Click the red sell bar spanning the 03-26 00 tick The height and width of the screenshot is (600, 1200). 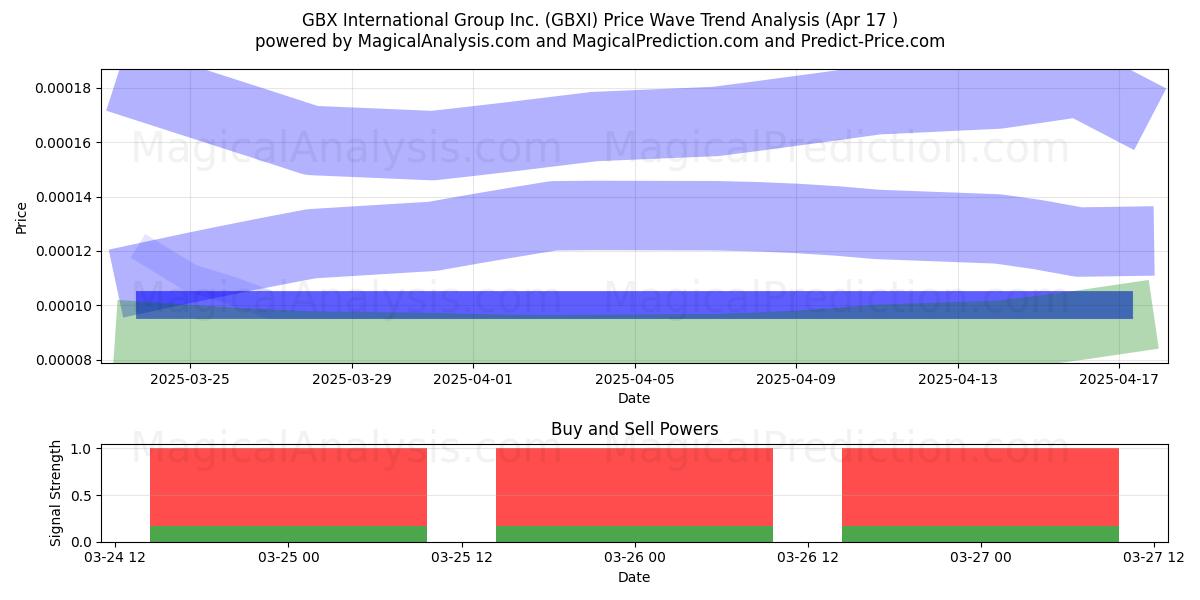pos(635,487)
